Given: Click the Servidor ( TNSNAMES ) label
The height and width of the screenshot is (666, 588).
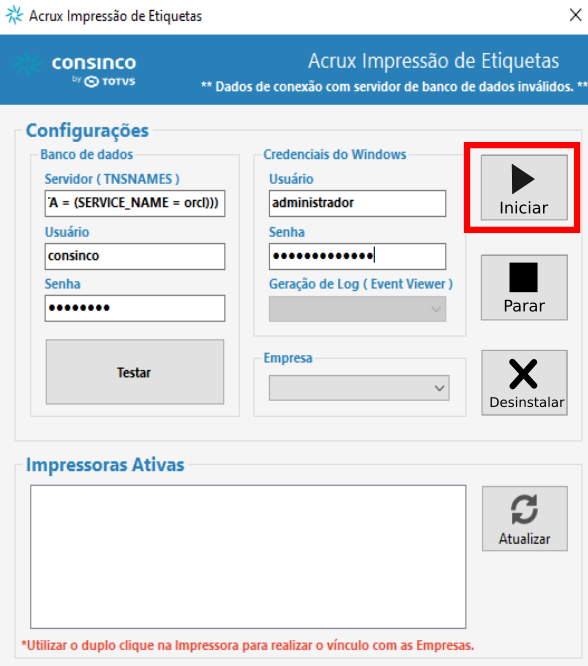Looking at the screenshot, I should (112, 179).
